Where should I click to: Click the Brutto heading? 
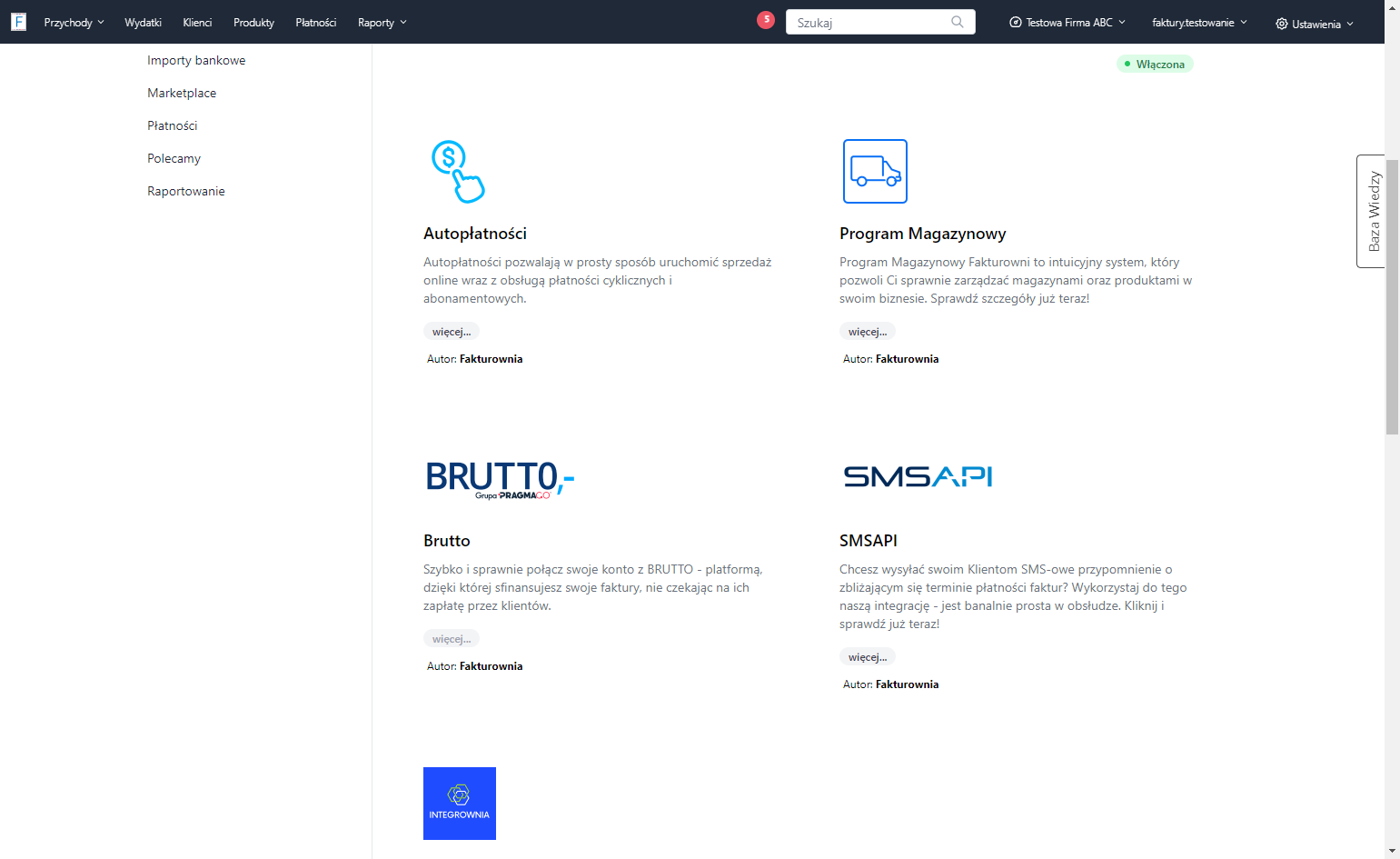[447, 541]
